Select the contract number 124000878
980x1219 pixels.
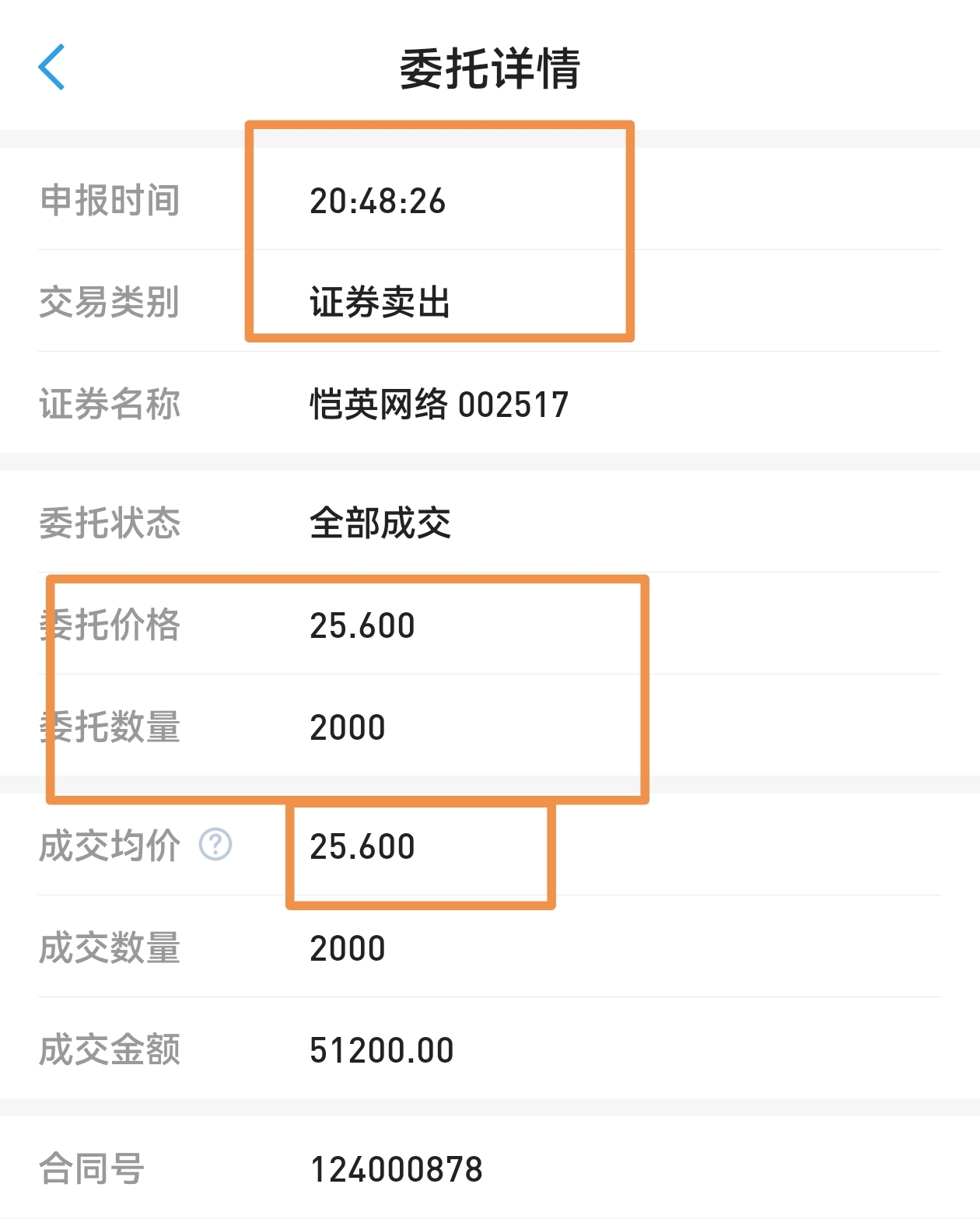pos(396,1169)
